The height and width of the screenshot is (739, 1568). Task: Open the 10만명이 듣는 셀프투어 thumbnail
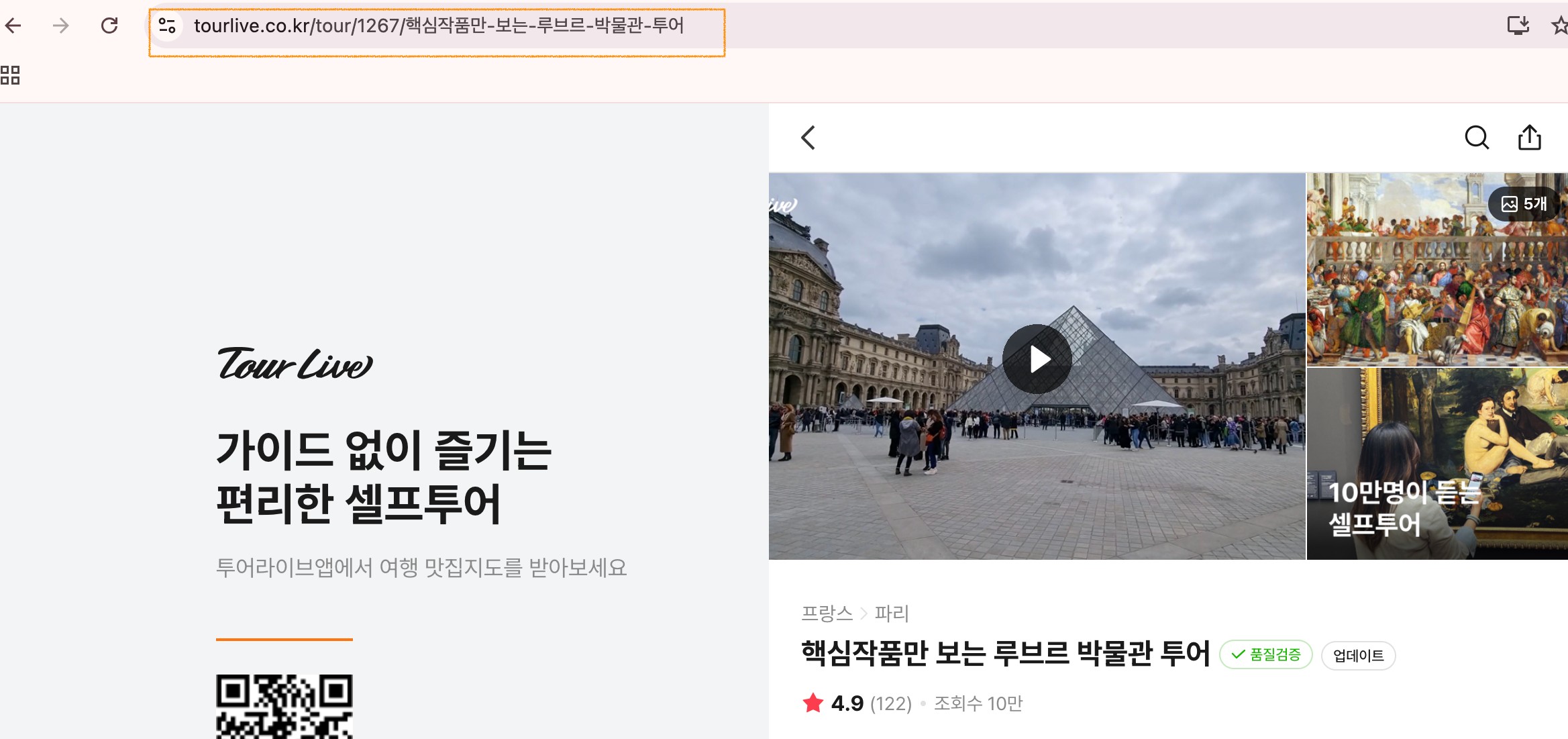(1436, 463)
